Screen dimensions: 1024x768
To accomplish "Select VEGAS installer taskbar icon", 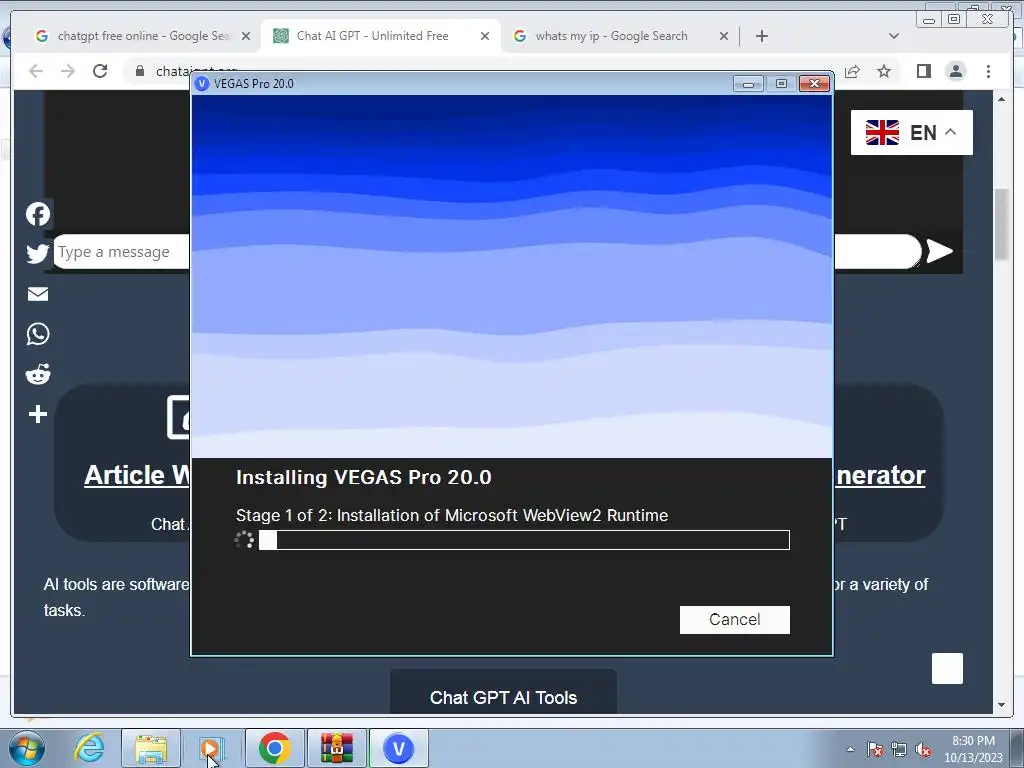I will (x=399, y=748).
